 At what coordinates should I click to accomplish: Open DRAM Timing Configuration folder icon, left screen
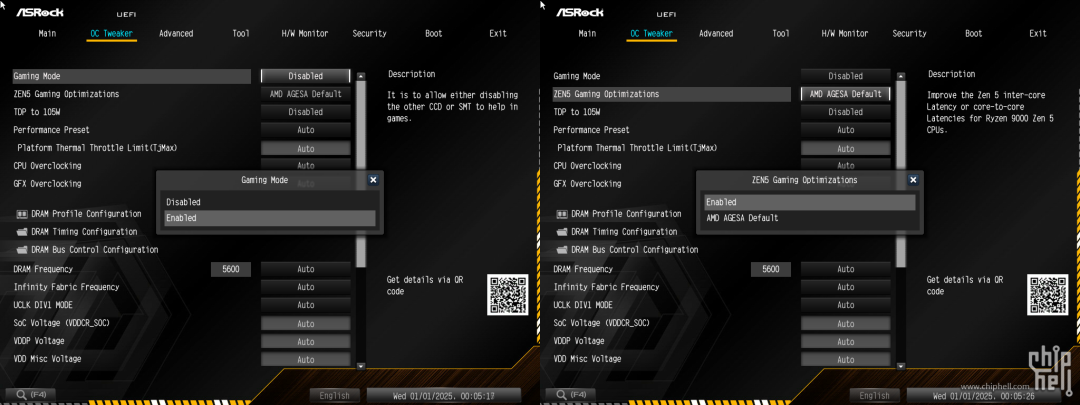click(21, 232)
